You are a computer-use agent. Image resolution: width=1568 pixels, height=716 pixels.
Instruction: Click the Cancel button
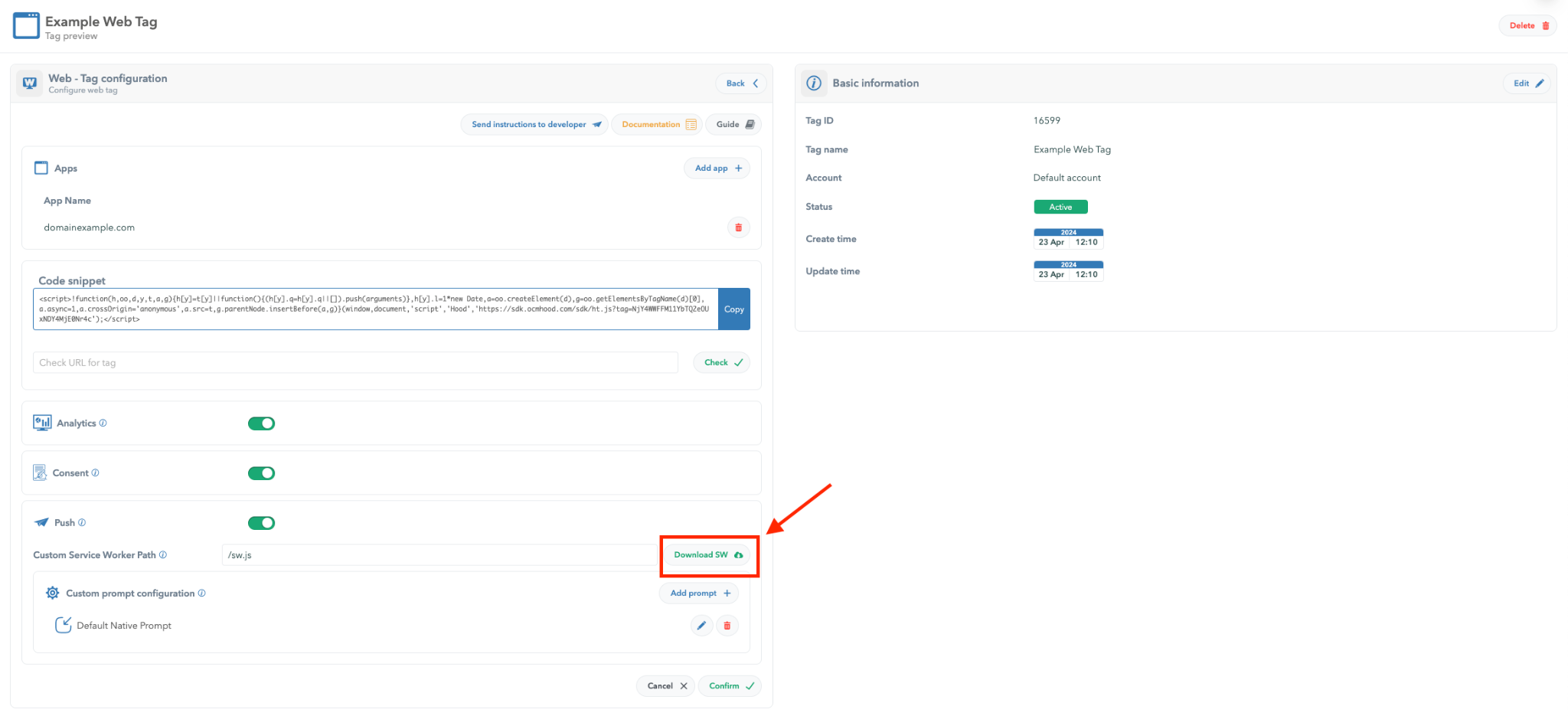pyautogui.click(x=665, y=686)
